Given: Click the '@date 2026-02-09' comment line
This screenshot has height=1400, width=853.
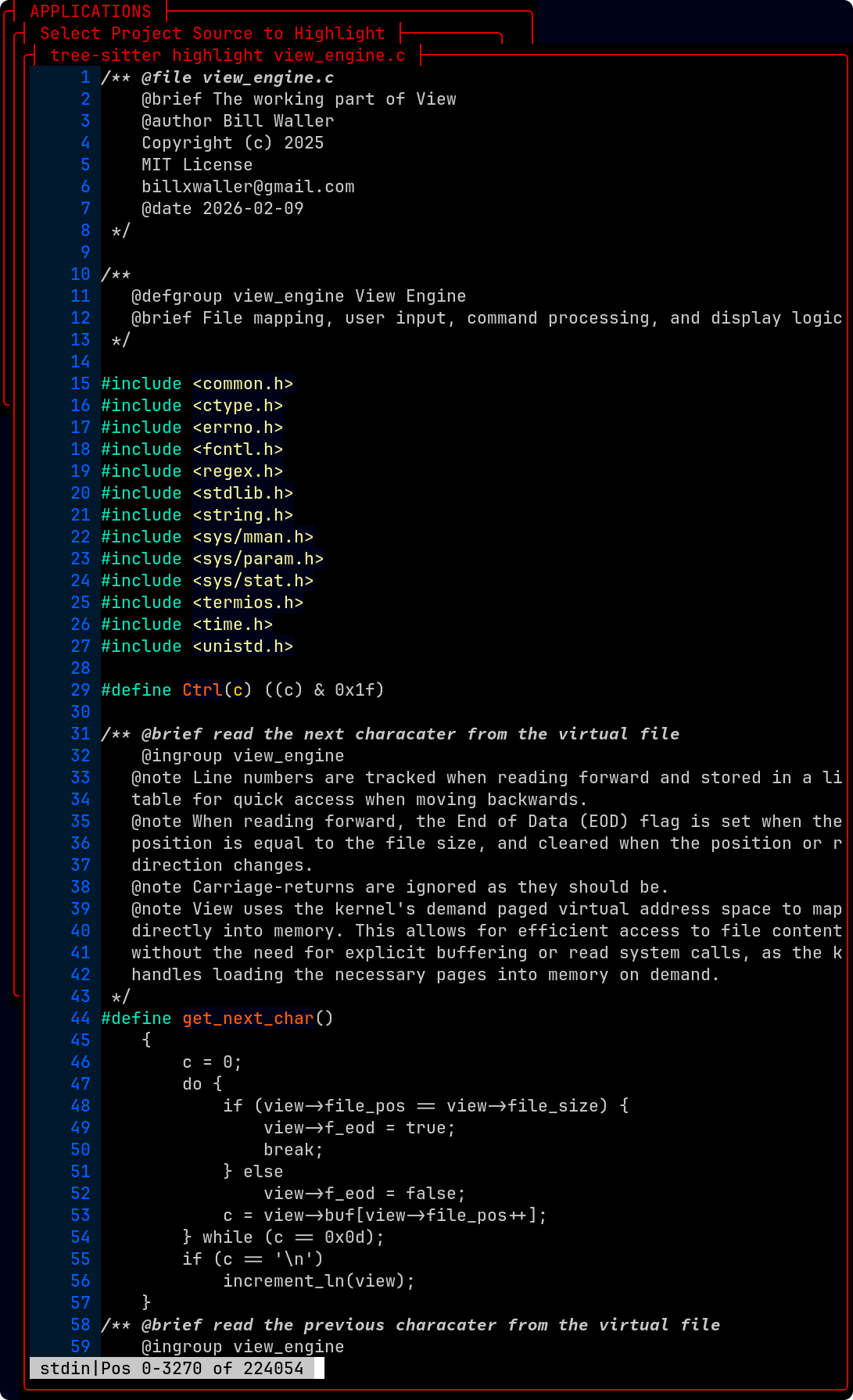Looking at the screenshot, I should (222, 209).
